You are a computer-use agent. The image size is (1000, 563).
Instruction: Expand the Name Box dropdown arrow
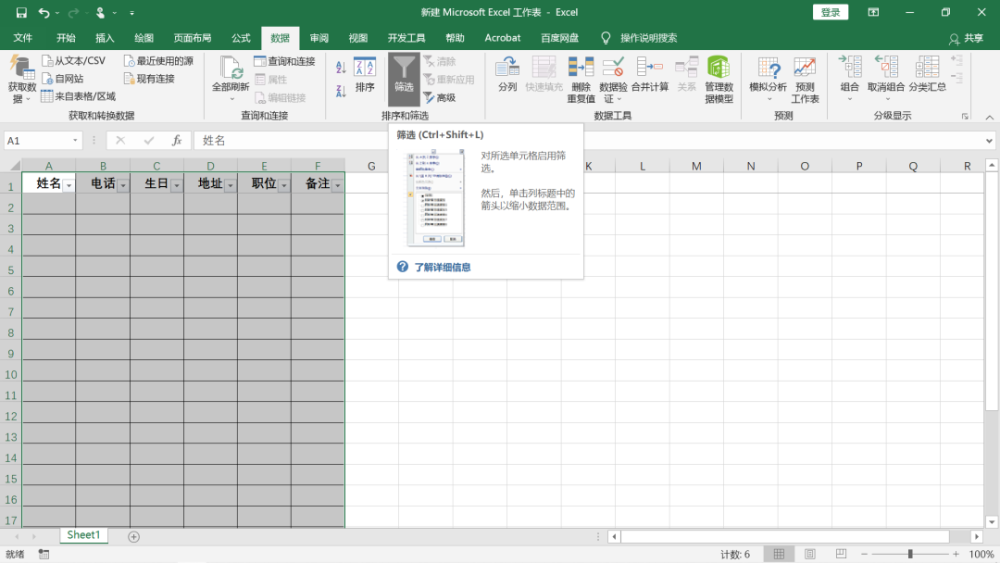[x=75, y=140]
